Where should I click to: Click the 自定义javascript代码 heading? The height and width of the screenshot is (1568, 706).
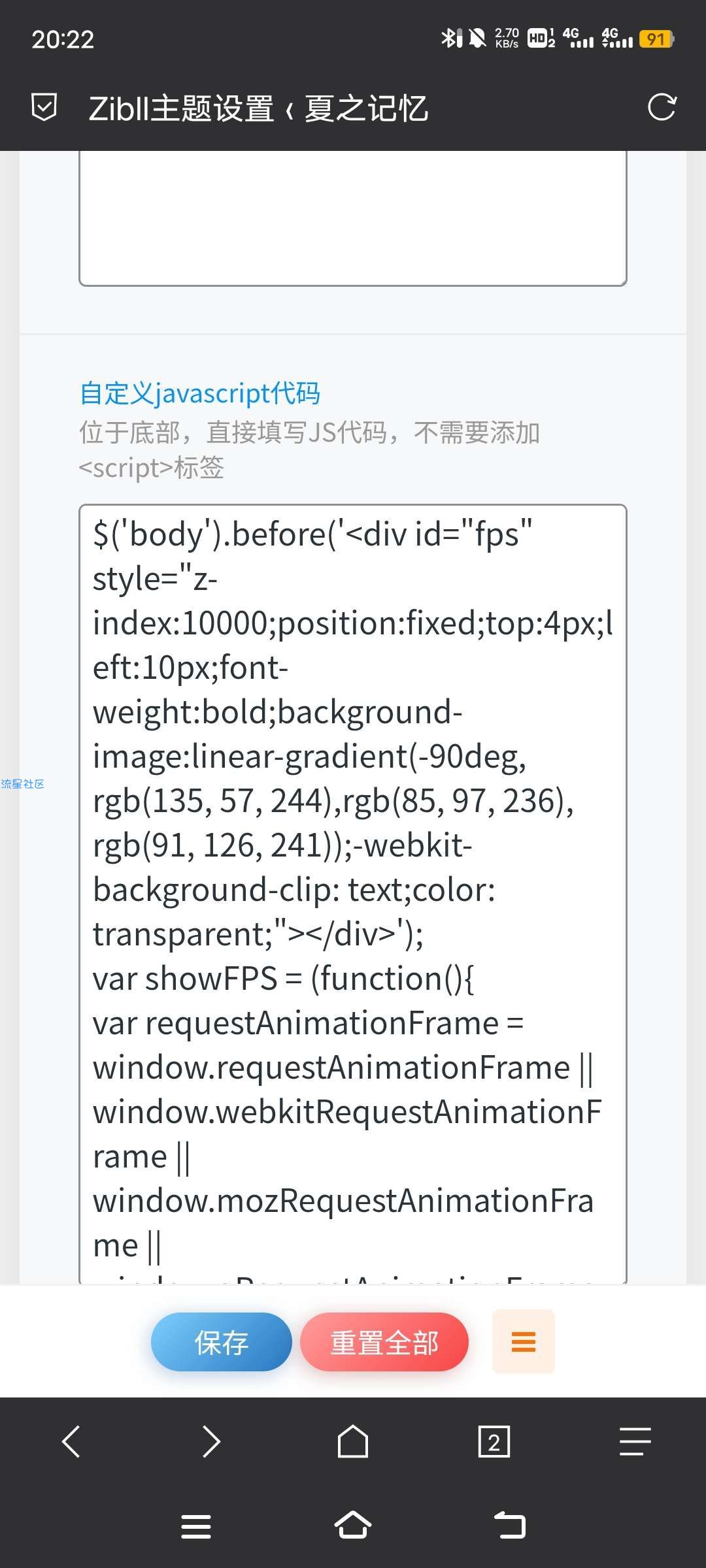(200, 393)
